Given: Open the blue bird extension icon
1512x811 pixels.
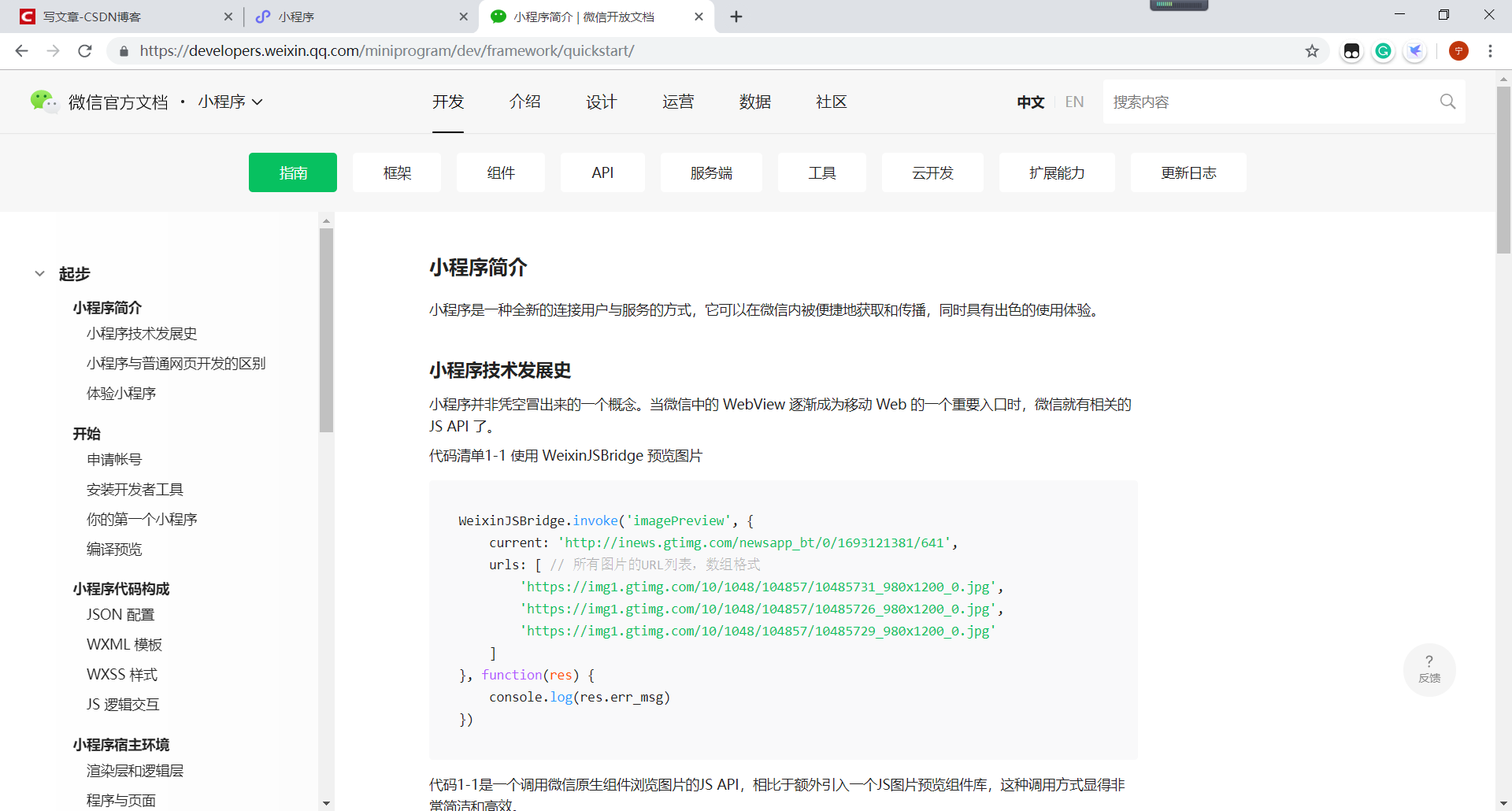Looking at the screenshot, I should (x=1415, y=51).
